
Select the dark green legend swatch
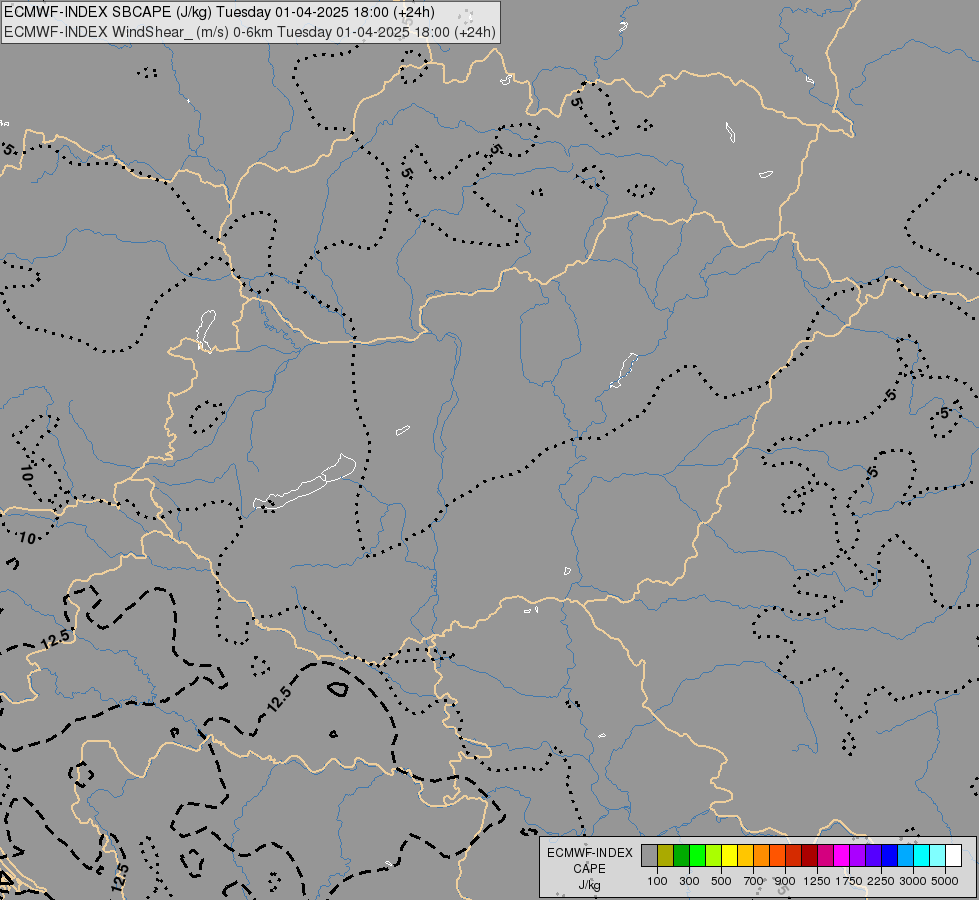[x=681, y=856]
